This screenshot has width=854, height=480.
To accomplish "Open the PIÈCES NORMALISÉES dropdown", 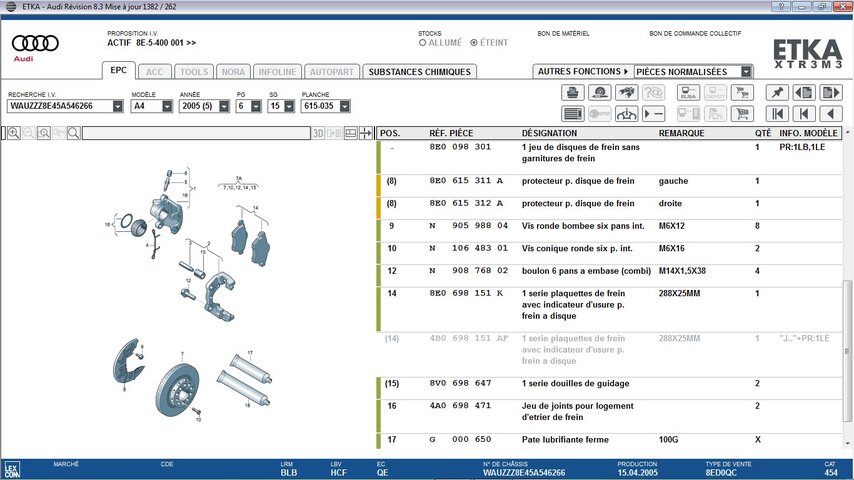I will (746, 71).
